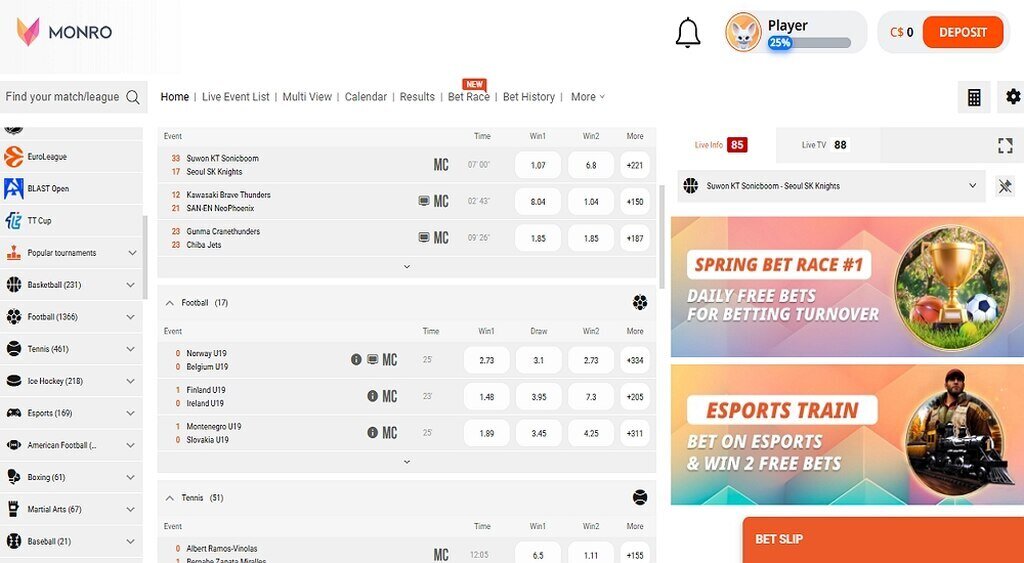Switch to Live TV tab
This screenshot has height=563, width=1024.
click(827, 145)
